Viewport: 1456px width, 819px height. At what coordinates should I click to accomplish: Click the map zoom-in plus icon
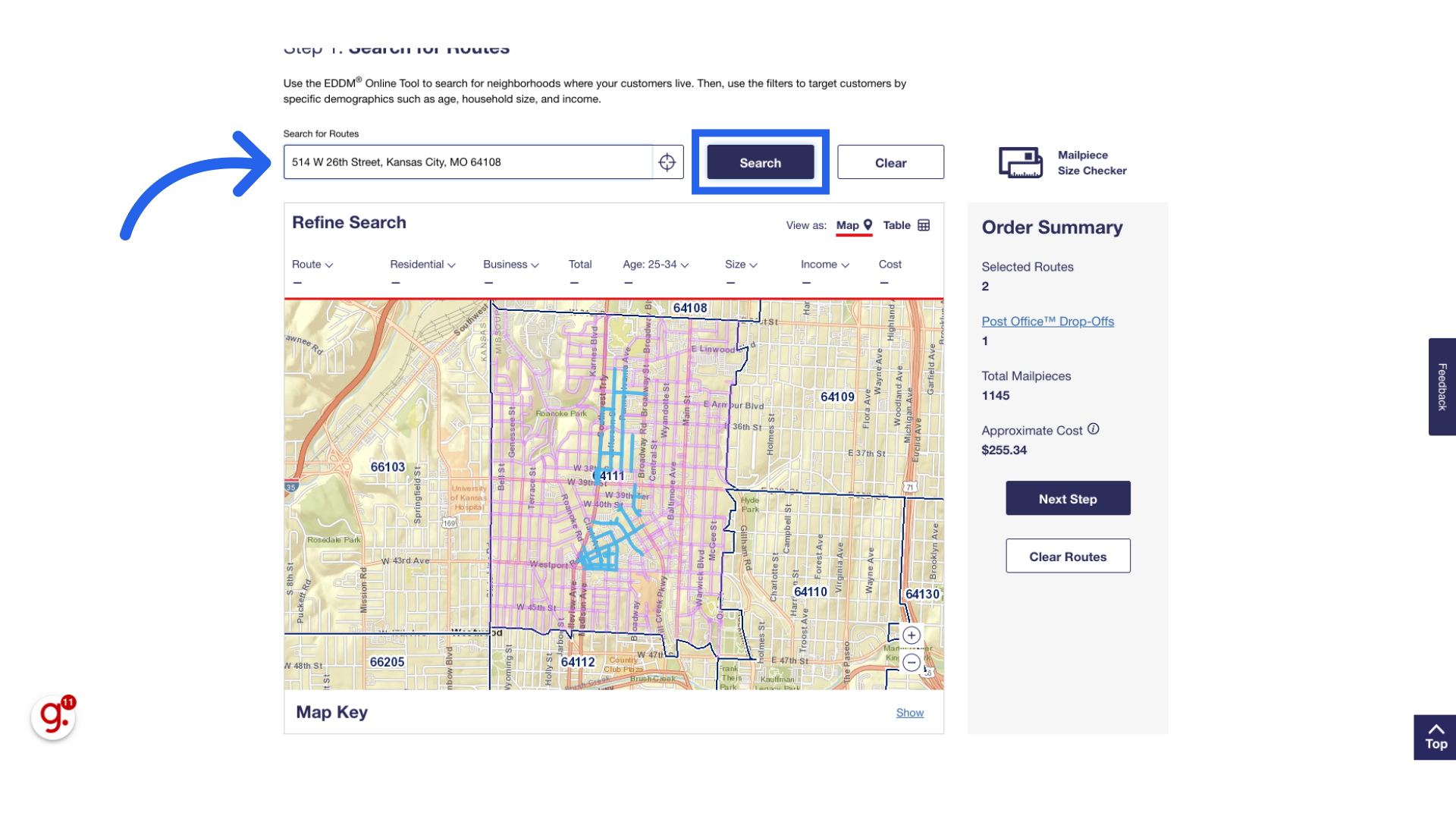[912, 635]
